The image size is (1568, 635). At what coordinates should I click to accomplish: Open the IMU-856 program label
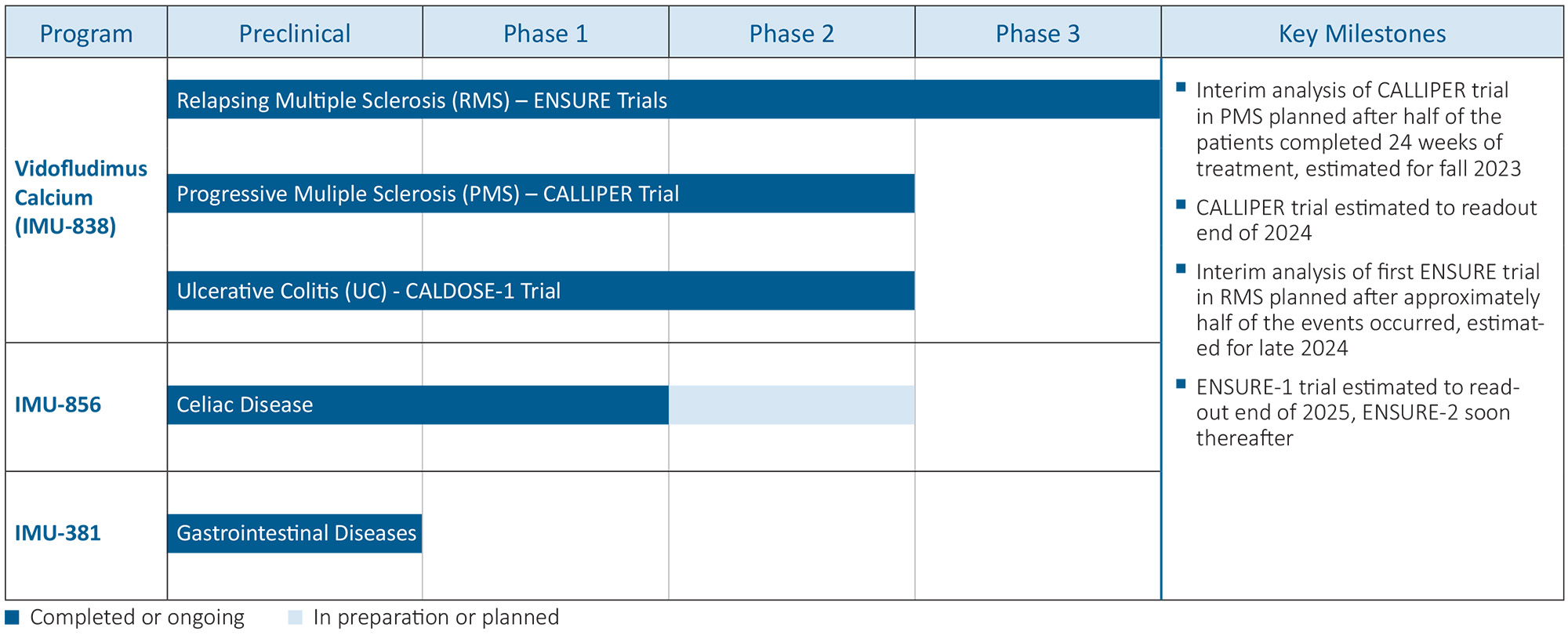pyautogui.click(x=58, y=405)
